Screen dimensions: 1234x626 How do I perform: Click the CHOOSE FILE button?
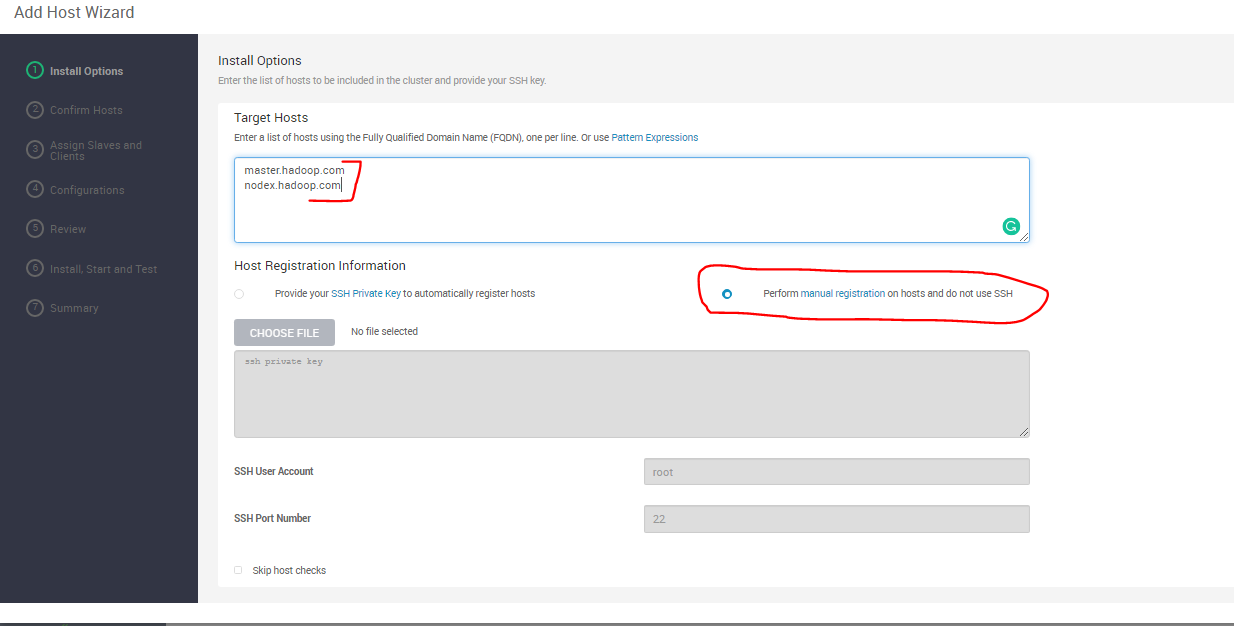click(285, 333)
